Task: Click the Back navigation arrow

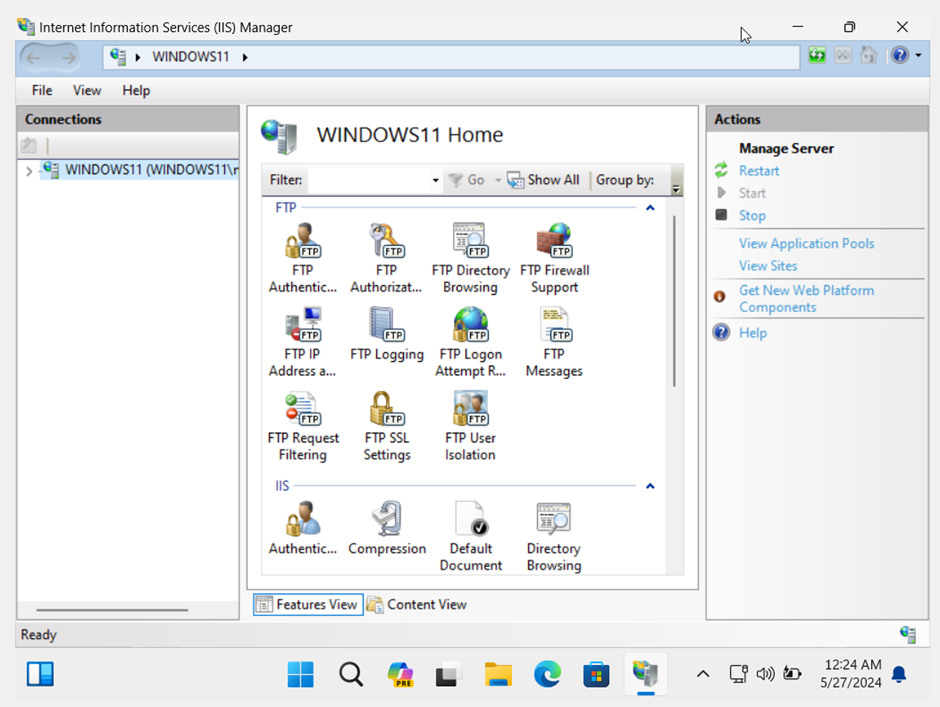Action: coord(34,58)
